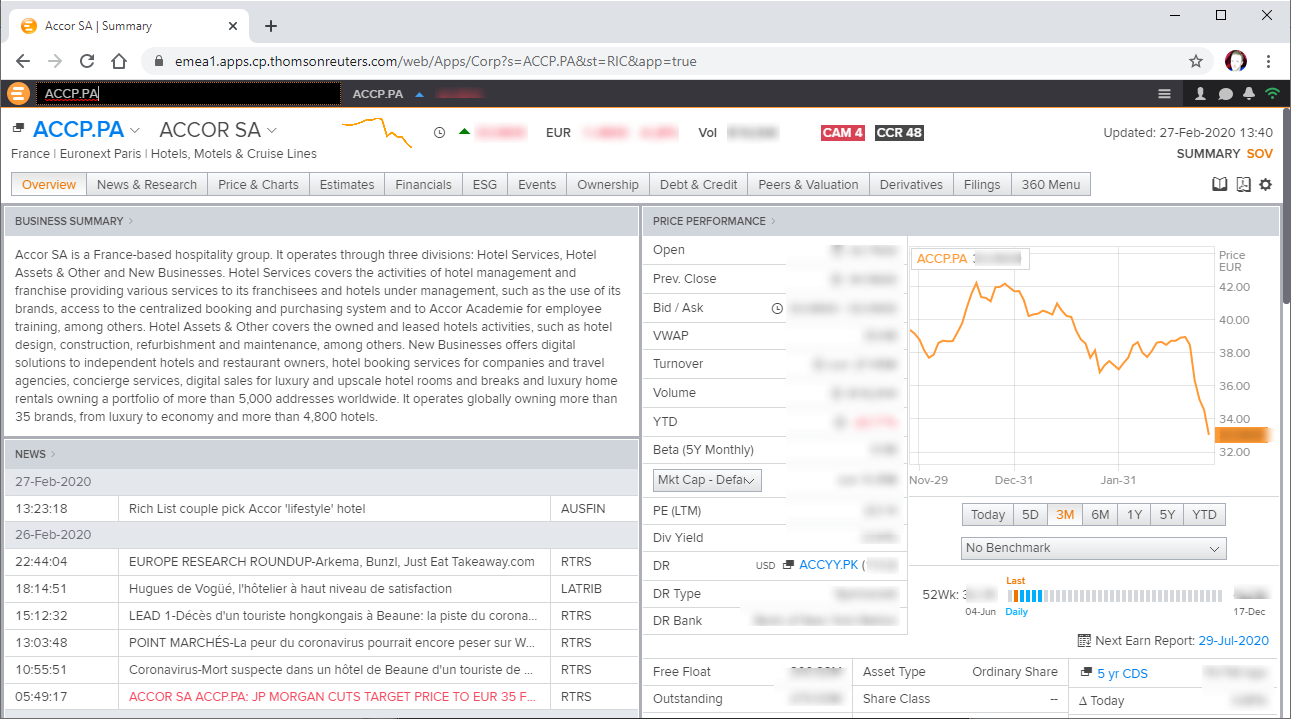Select the 5Y chart range
Screen dimensions: 1291x719
tap(1167, 514)
